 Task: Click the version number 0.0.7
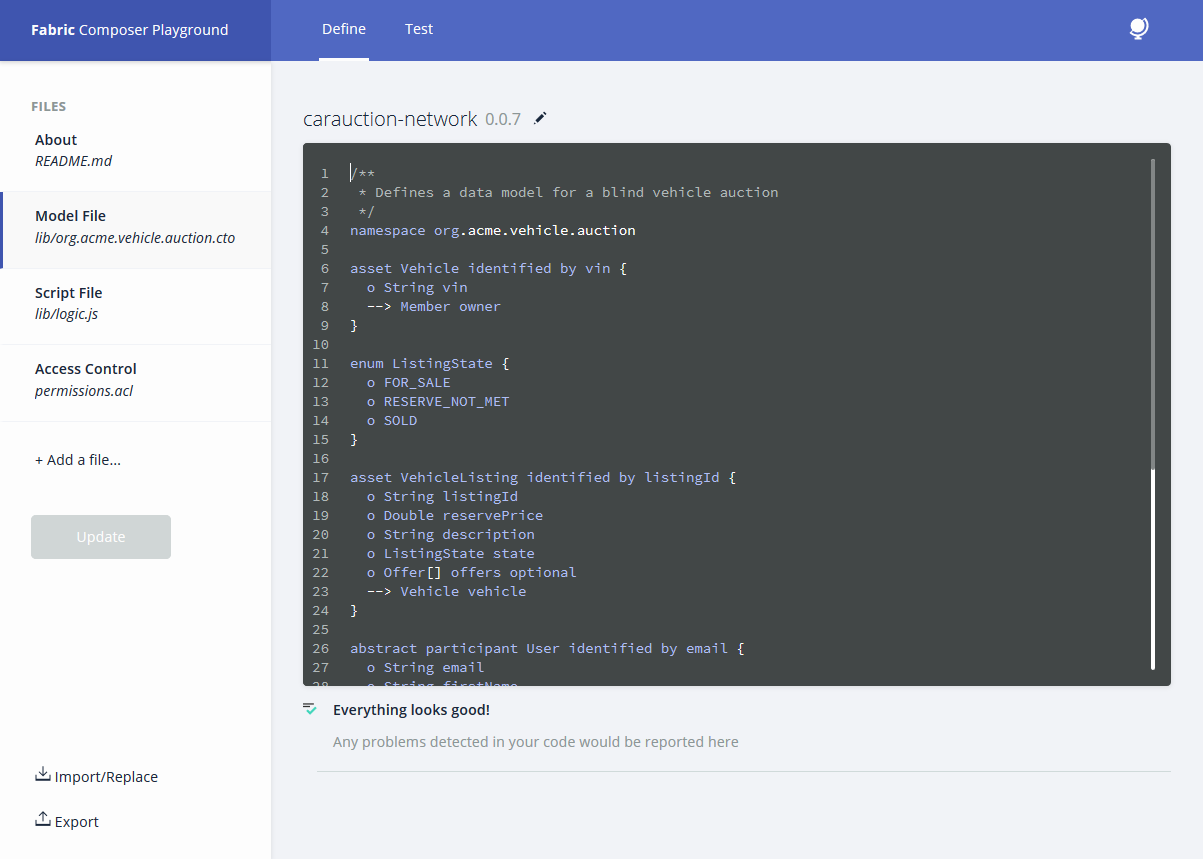[503, 119]
